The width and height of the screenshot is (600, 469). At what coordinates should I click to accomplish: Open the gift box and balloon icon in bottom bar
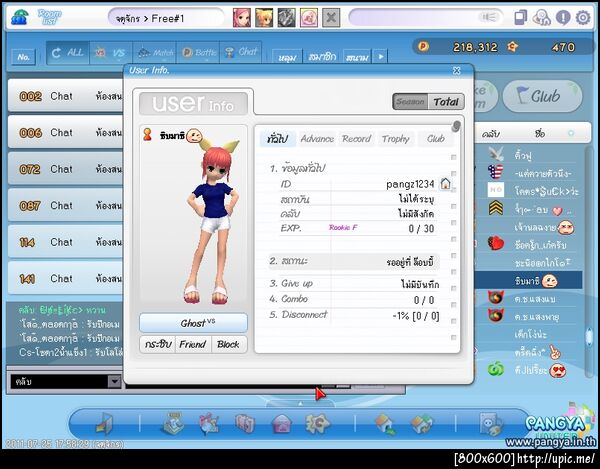pyautogui.click(x=209, y=423)
